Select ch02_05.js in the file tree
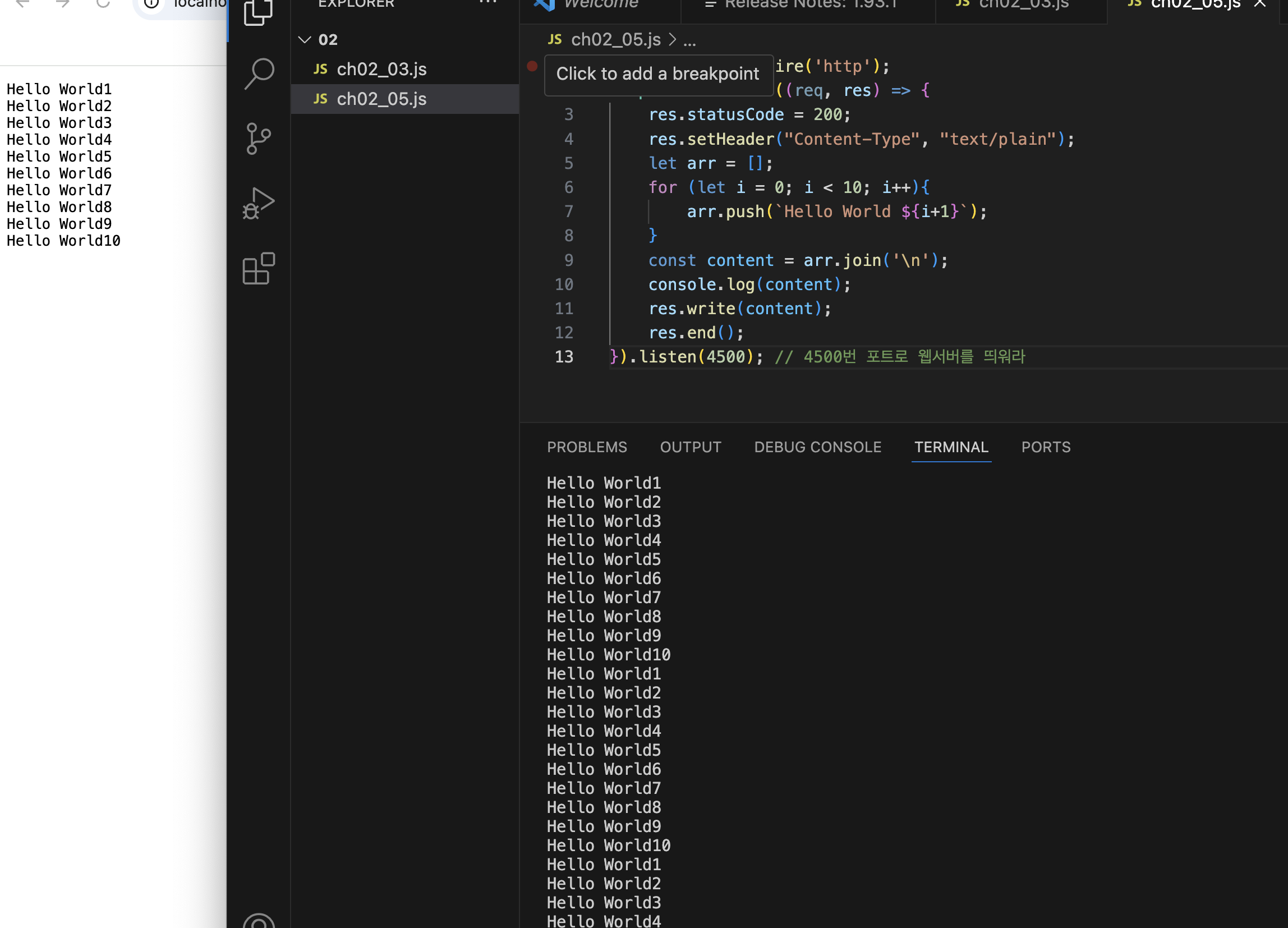Screen dimensions: 1288x928 [381, 99]
